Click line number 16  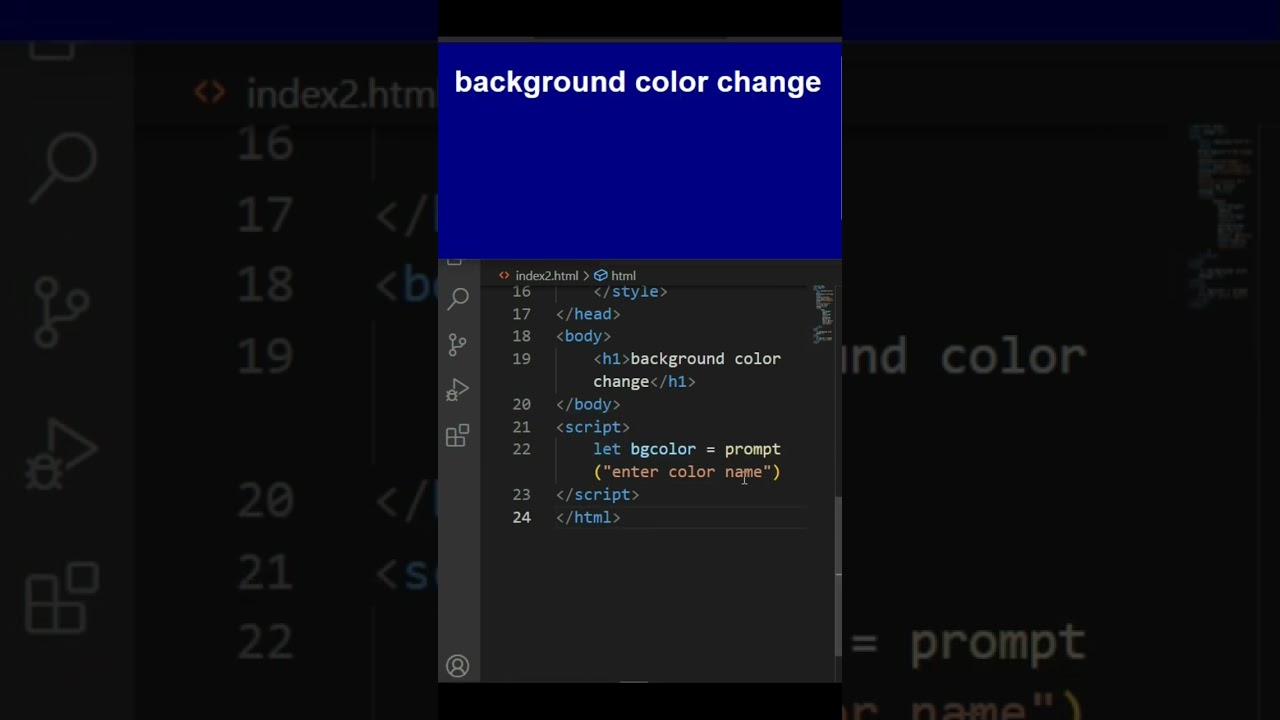(x=521, y=291)
